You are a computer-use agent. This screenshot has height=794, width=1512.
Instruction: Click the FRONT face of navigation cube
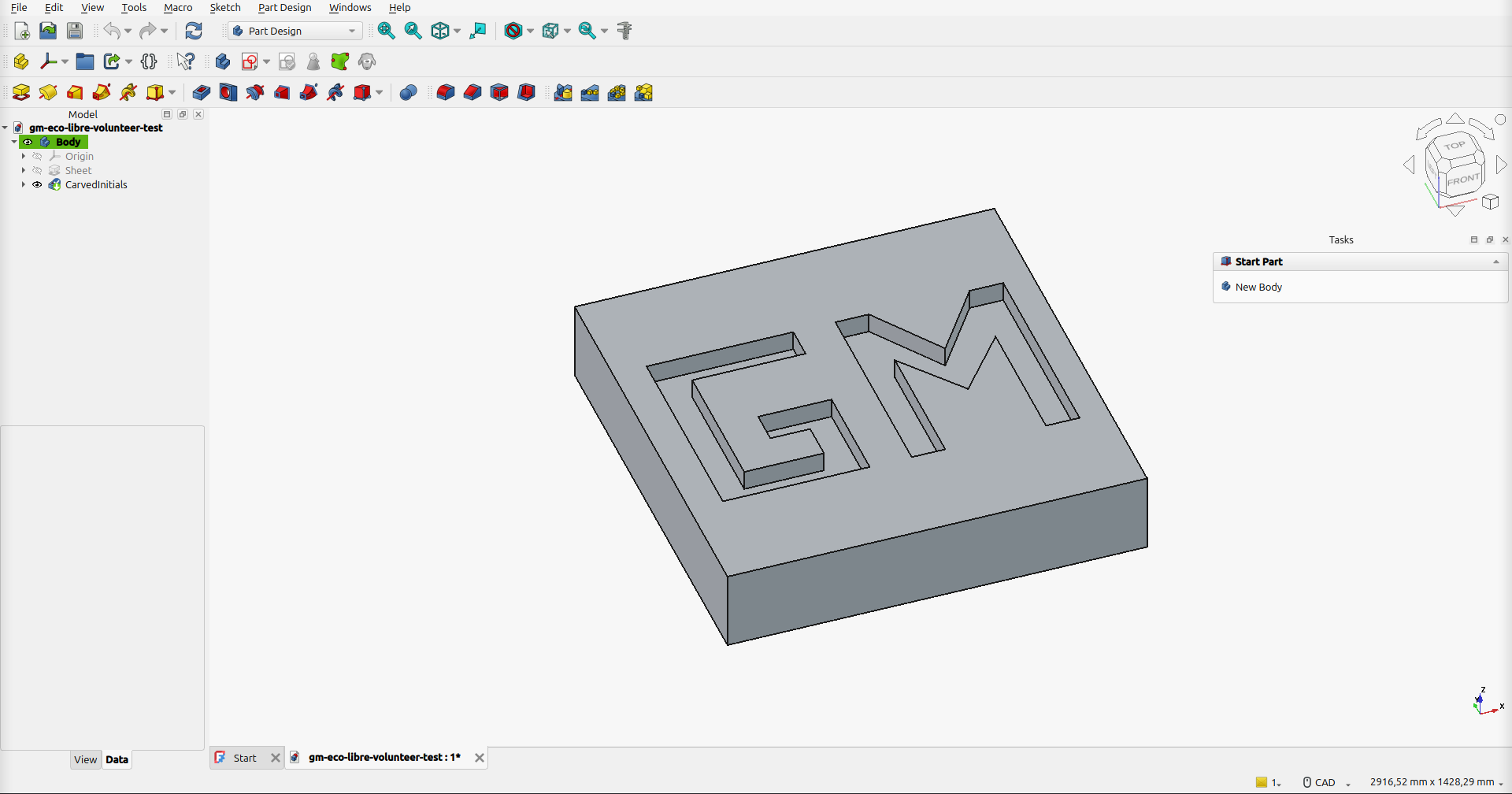[1463, 180]
